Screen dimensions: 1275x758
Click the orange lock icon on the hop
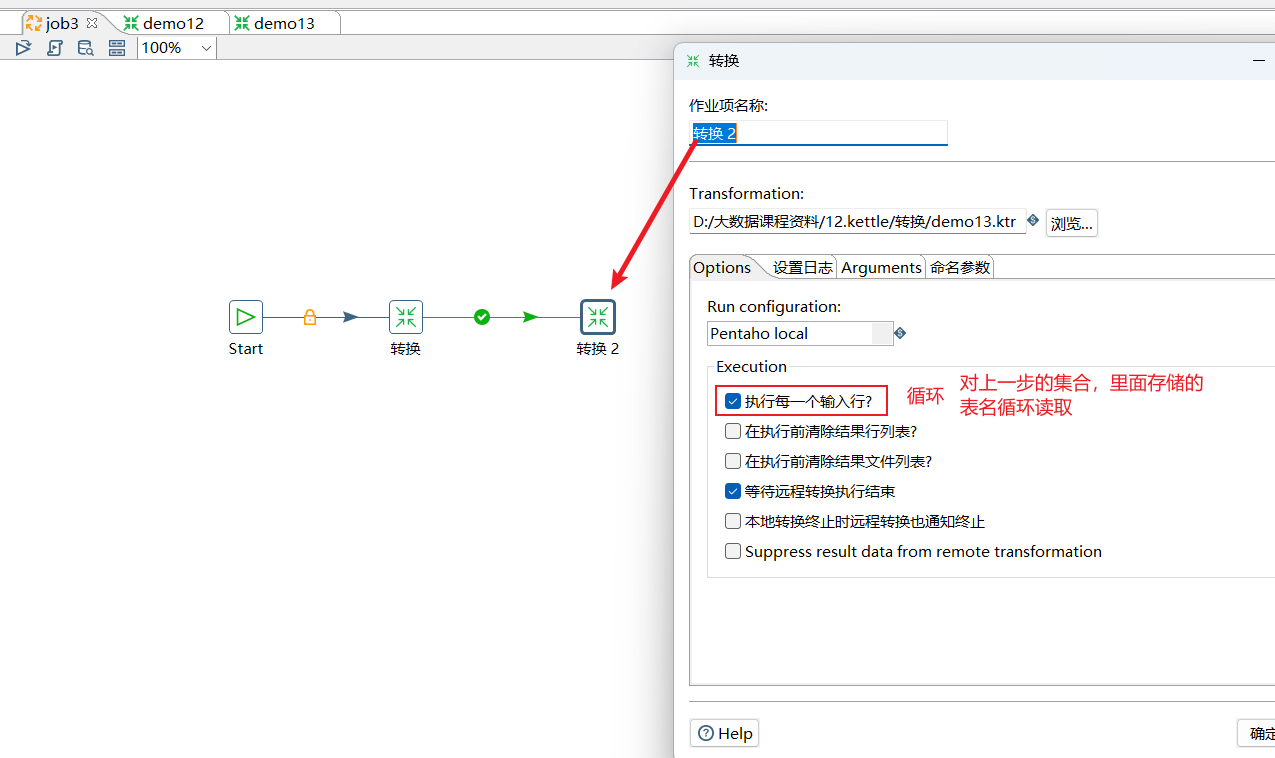pos(310,317)
